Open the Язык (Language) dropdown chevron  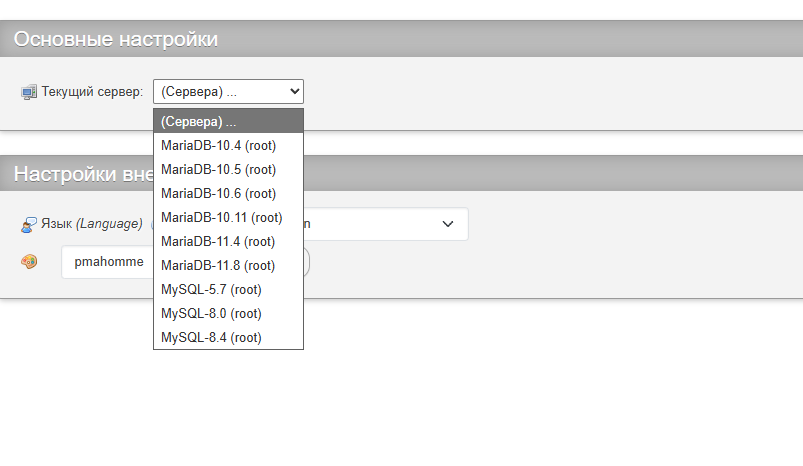448,224
